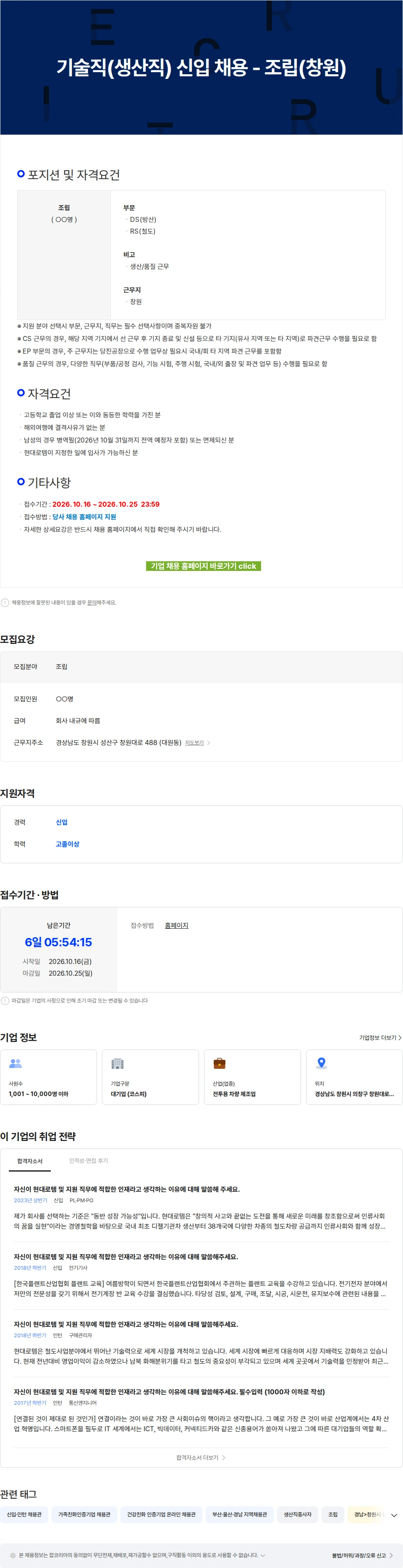Screen dimensions: 403x1568
Task: Click the info icon beside job info notice
Action: pos(5,603)
